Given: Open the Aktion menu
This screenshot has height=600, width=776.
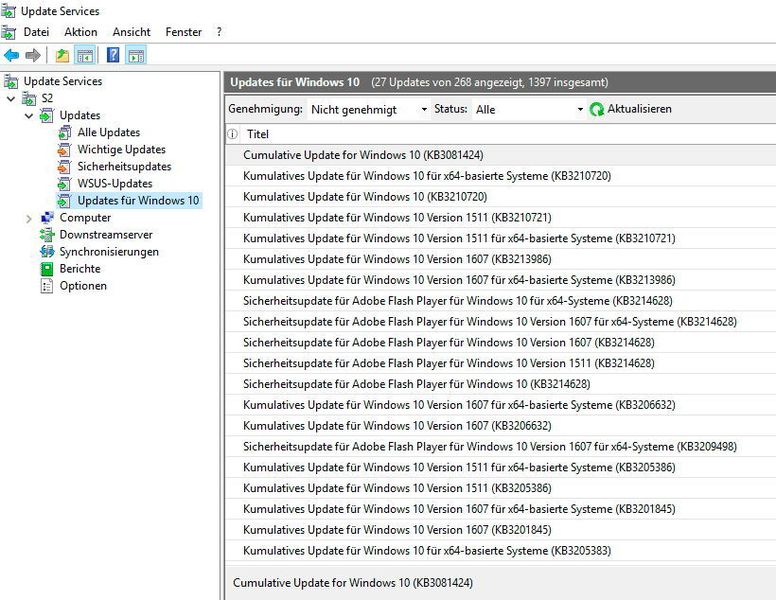Looking at the screenshot, I should pyautogui.click(x=81, y=32).
